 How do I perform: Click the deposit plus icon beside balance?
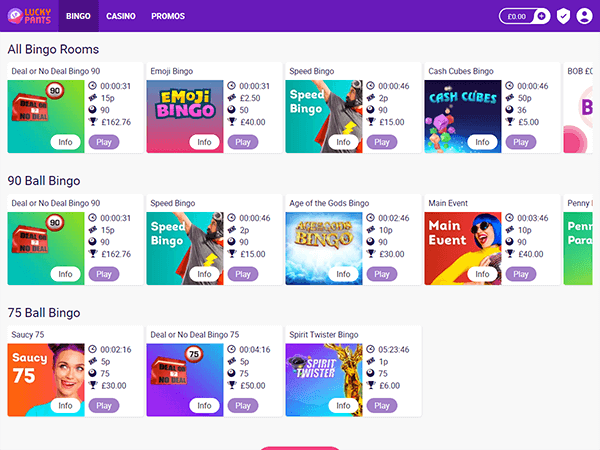click(x=541, y=16)
